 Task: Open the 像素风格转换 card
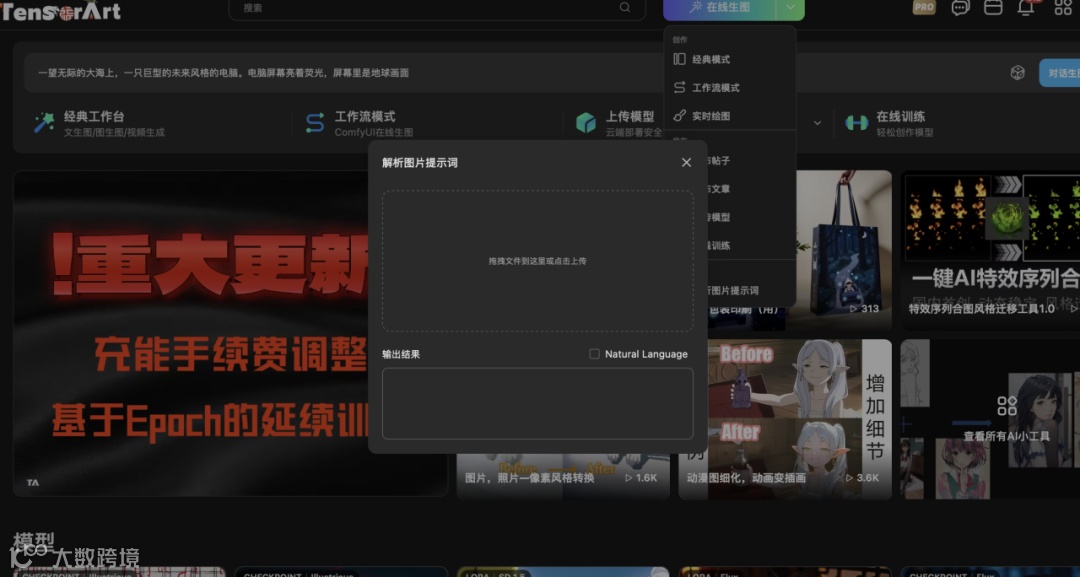tap(563, 477)
